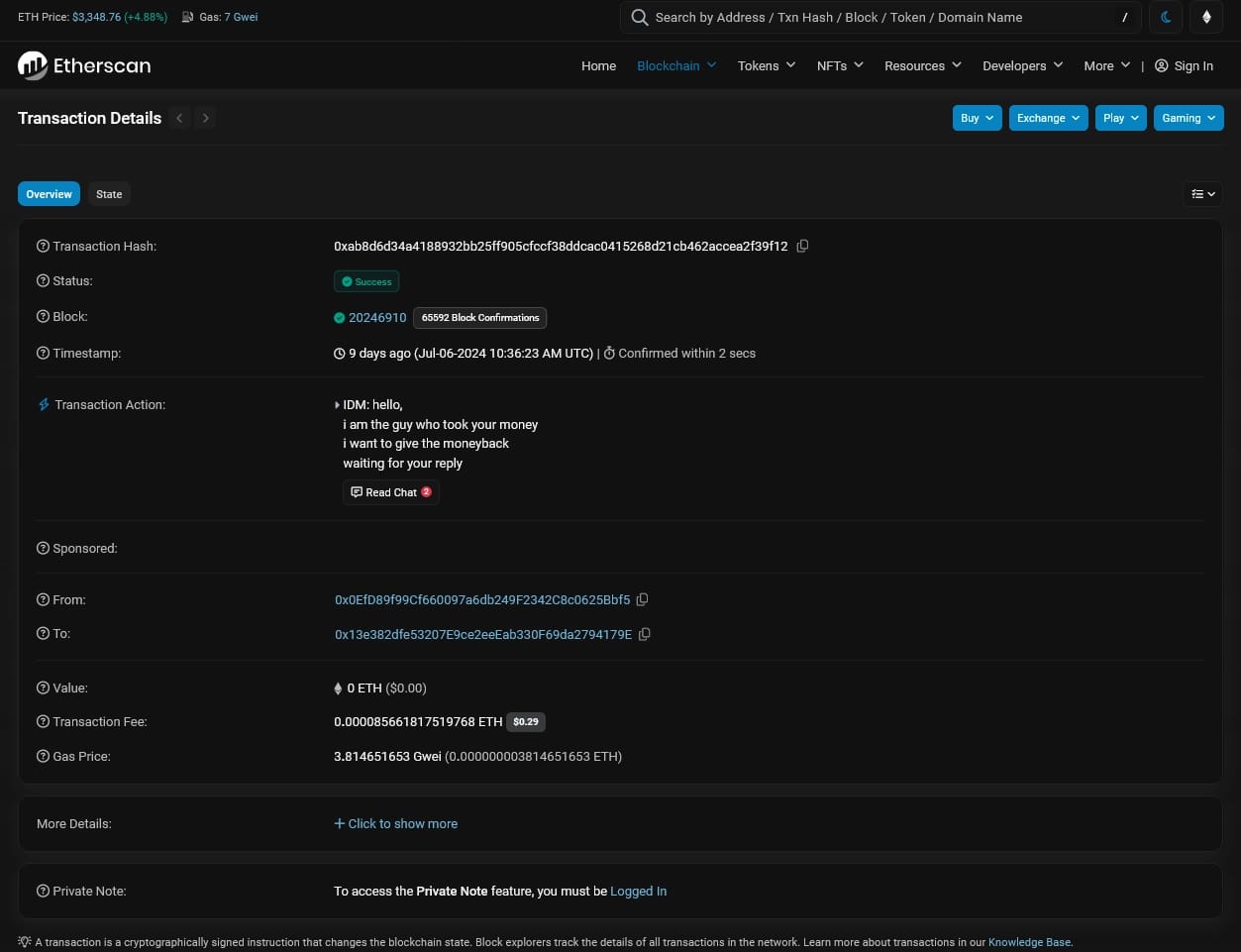Go to next transaction arrow
1241x952 pixels.
[205, 118]
